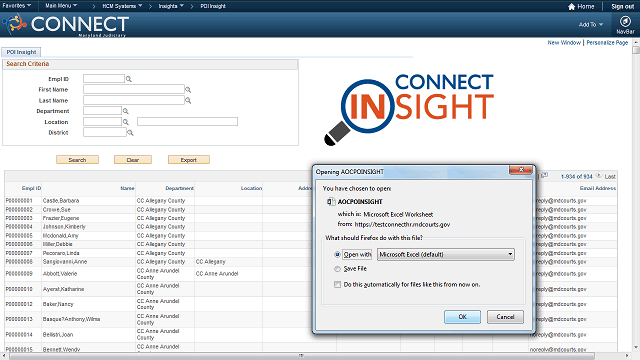
Task: Check Do this automatically for files
Action: click(x=337, y=284)
